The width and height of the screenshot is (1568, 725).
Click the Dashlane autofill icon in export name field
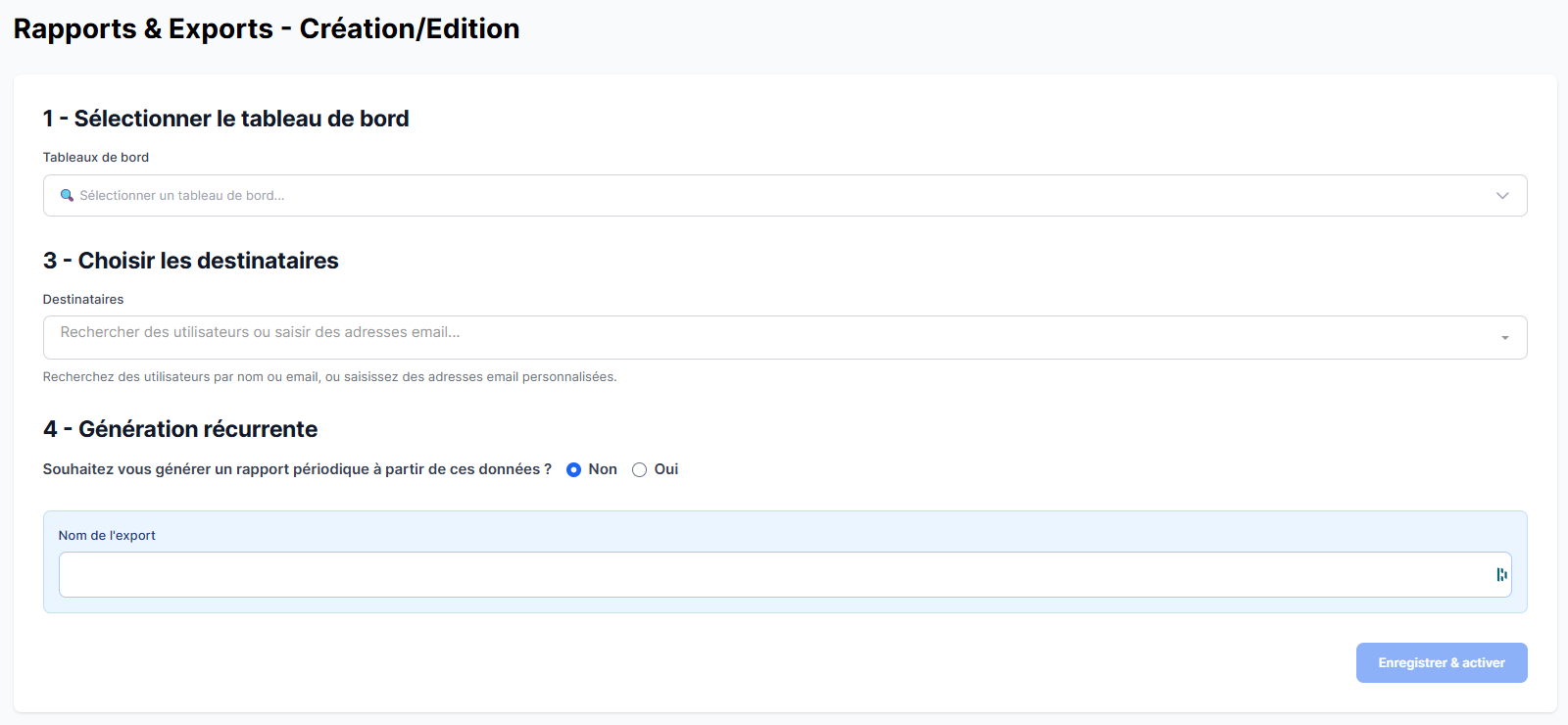click(x=1501, y=575)
